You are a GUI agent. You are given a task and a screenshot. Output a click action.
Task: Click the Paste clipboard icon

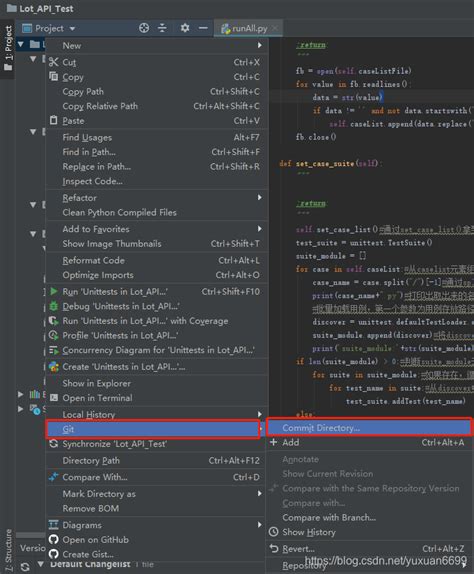53,120
